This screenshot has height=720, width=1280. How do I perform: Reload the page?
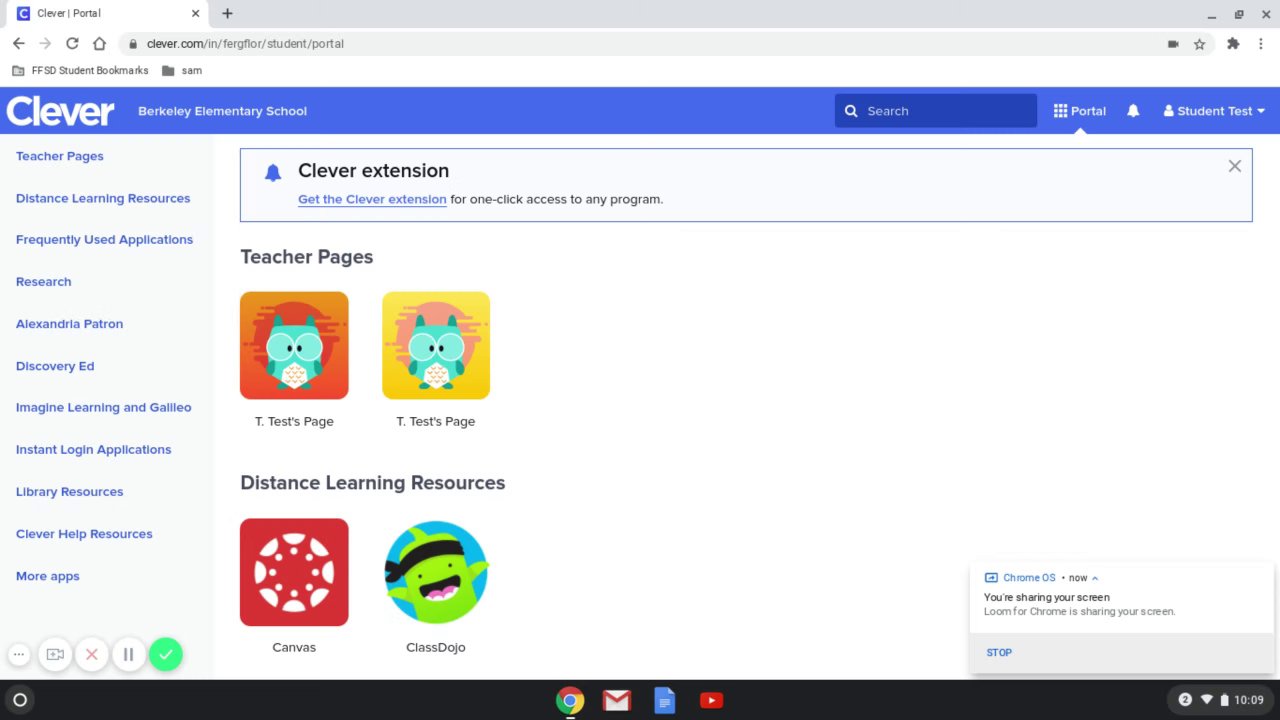72,44
